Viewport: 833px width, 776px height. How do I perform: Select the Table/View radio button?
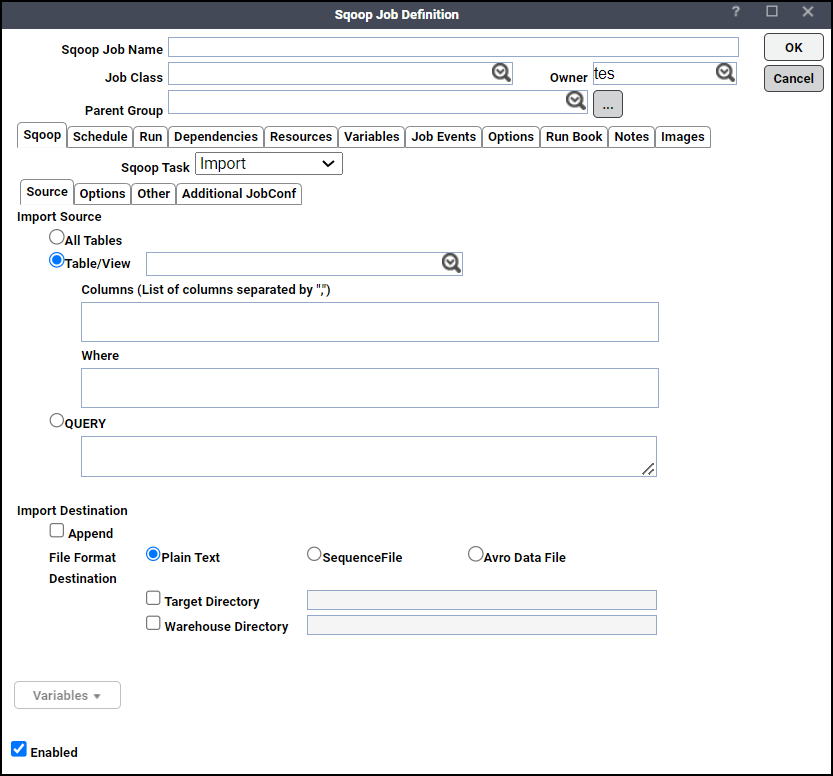pos(56,260)
